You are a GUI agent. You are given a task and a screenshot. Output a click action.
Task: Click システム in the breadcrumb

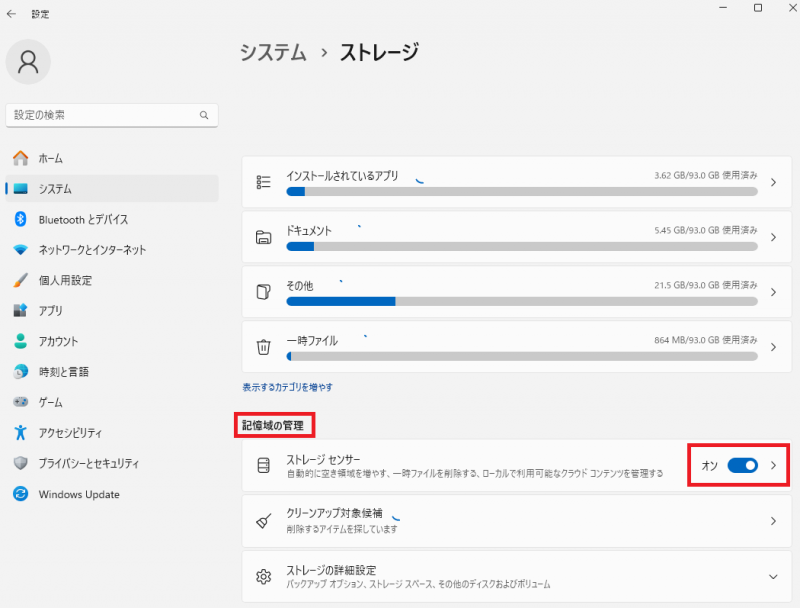[x=273, y=52]
